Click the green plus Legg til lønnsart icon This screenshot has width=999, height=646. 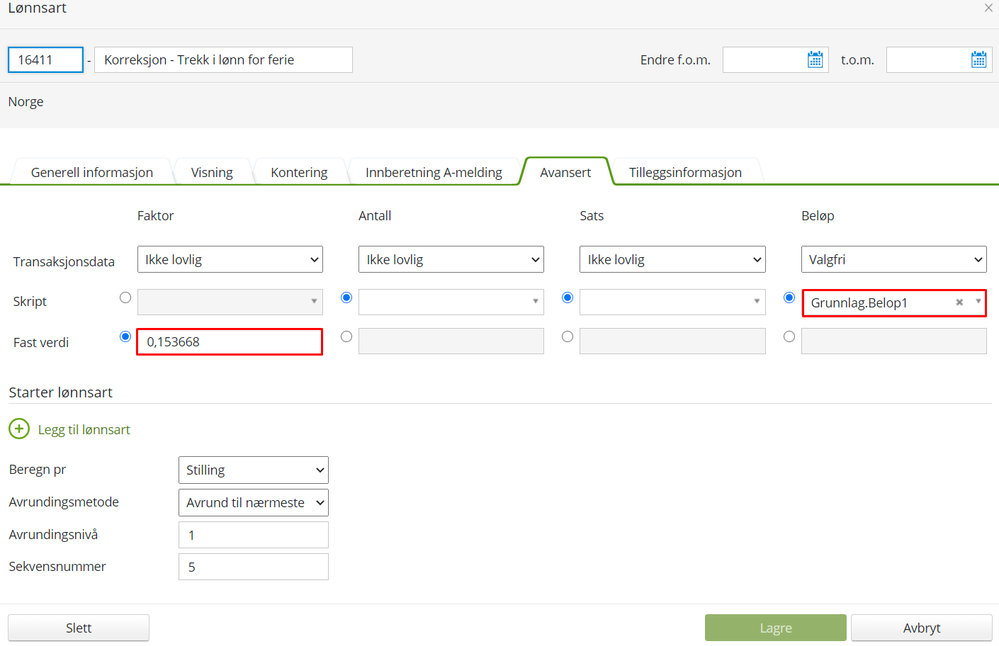[x=20, y=429]
